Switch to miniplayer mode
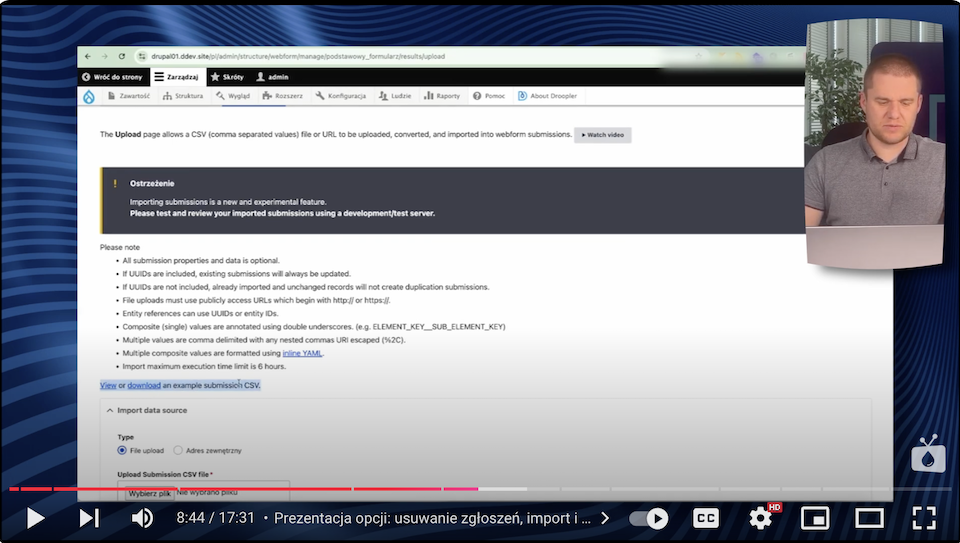 815,519
